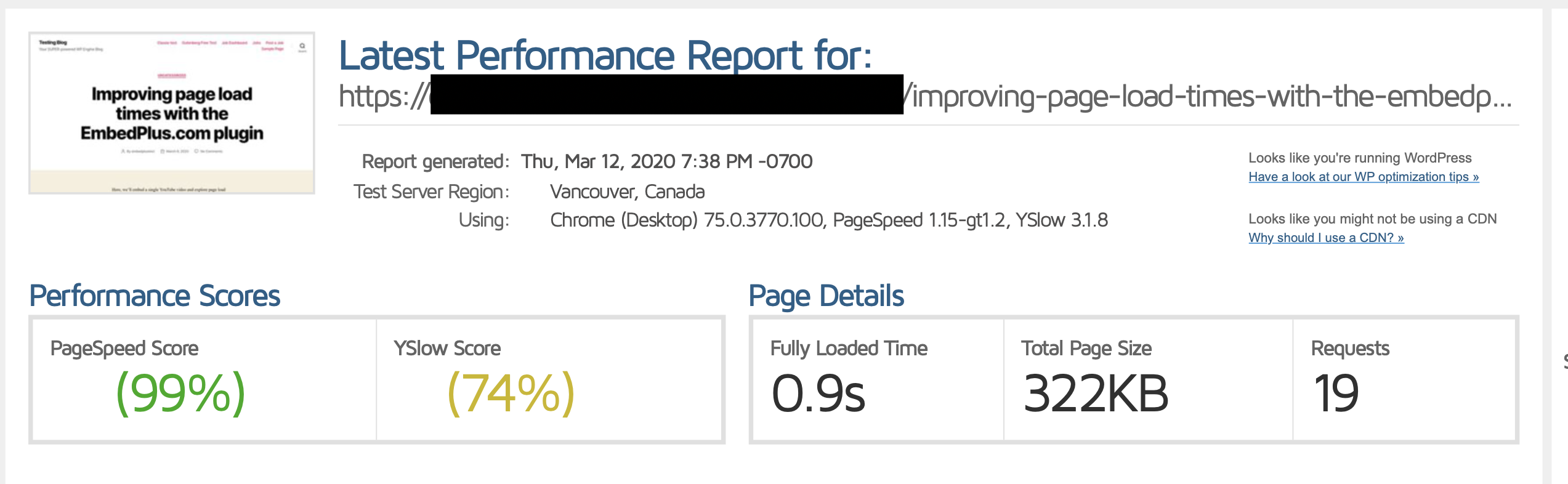Click the 'Fully Loaded Time' label
Screen dimensions: 1568x484
coord(849,349)
